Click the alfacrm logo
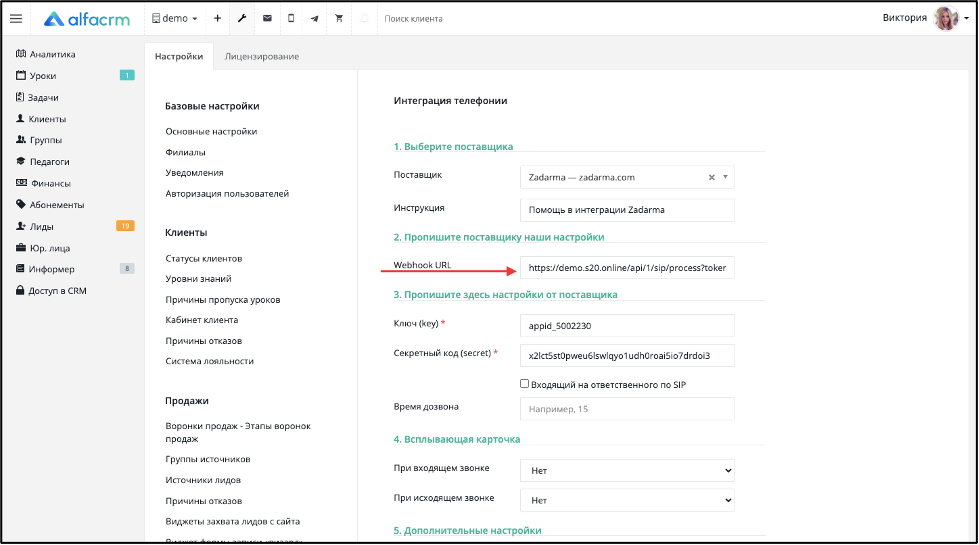The image size is (979, 545). point(87,19)
